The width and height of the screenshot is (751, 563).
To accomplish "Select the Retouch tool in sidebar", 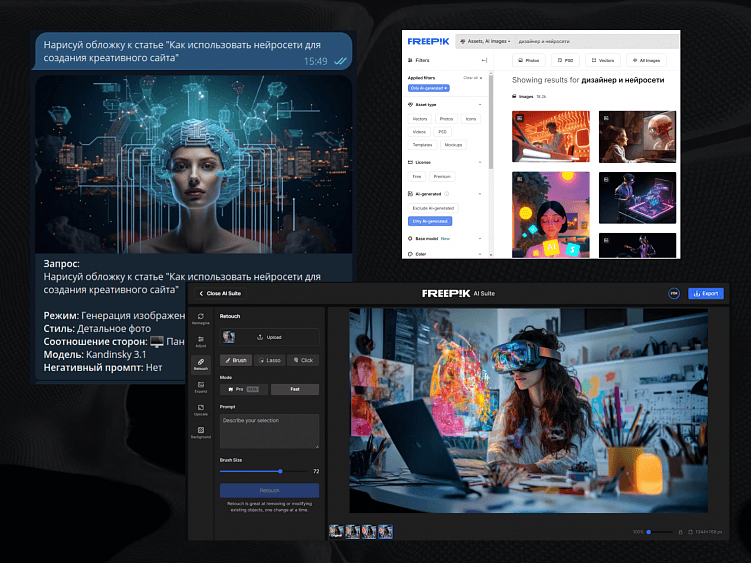I will pyautogui.click(x=201, y=362).
